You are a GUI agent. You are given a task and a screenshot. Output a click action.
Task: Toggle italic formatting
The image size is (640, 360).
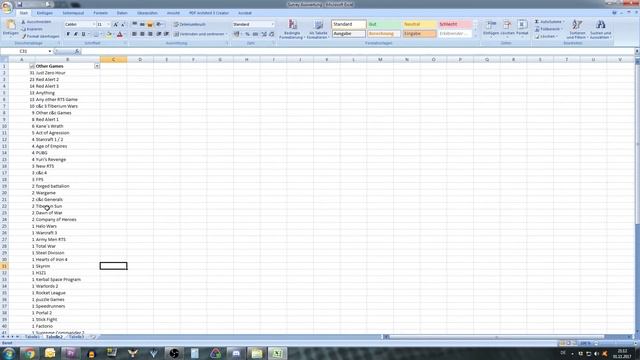[x=76, y=34]
